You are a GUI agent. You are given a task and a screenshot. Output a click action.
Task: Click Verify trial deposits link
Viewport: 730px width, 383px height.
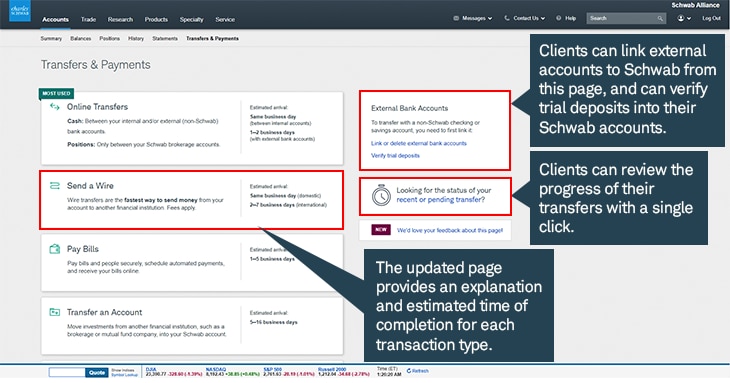[x=395, y=155]
